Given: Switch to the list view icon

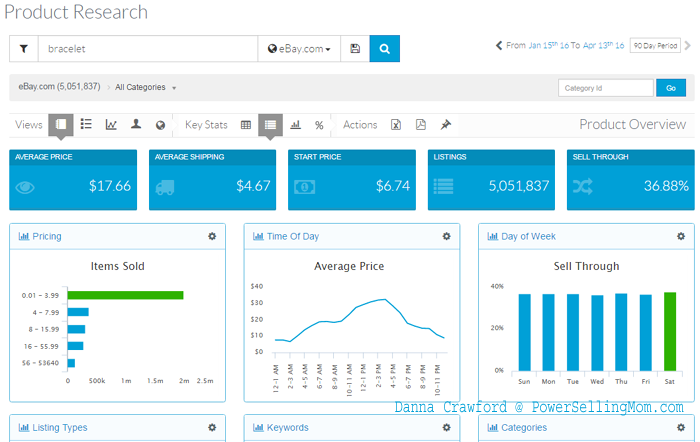Looking at the screenshot, I should 86,124.
